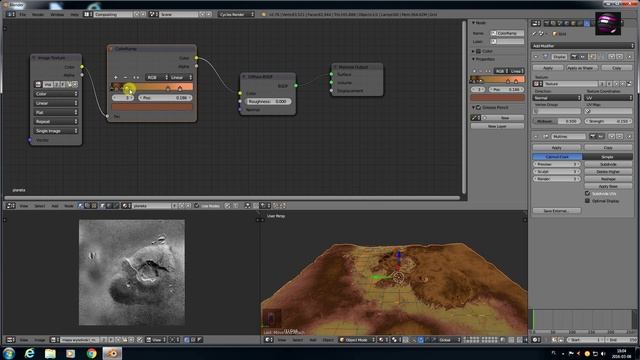This screenshot has height=360, width=640.
Task: Open the Compositing screen layout selector
Action: tap(88, 14)
